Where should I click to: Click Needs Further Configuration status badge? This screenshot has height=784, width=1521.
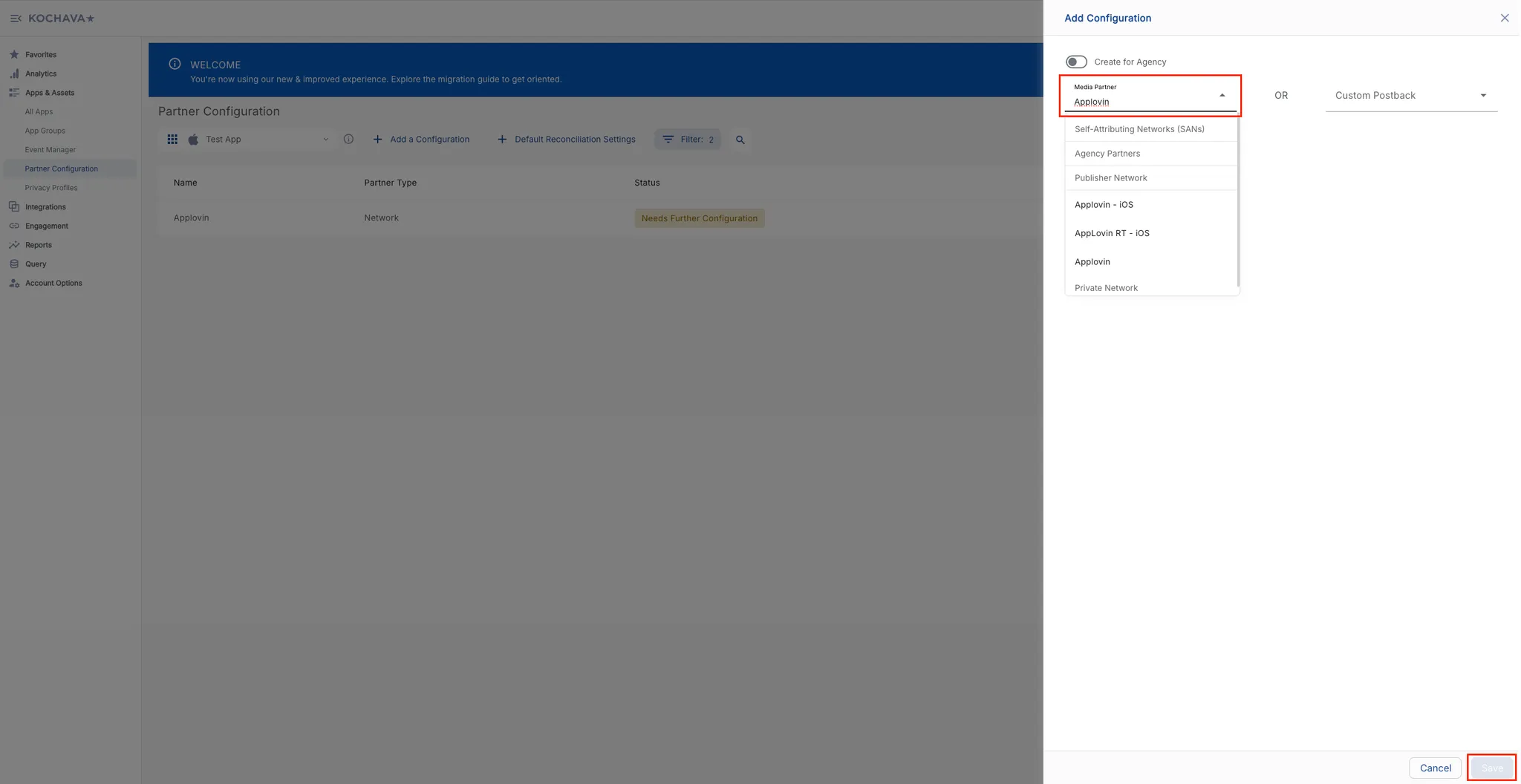click(700, 218)
